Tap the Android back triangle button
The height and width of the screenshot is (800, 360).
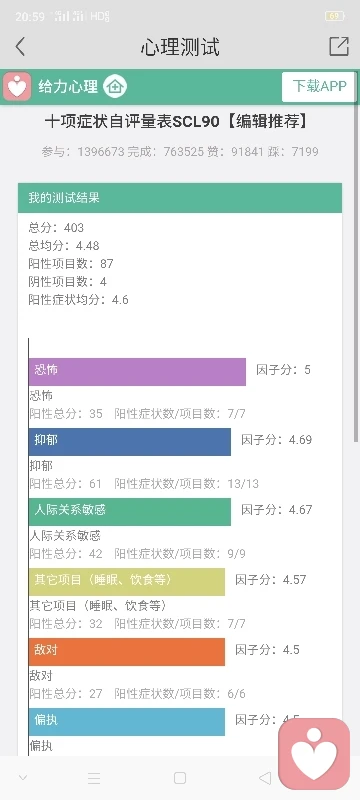(265, 778)
